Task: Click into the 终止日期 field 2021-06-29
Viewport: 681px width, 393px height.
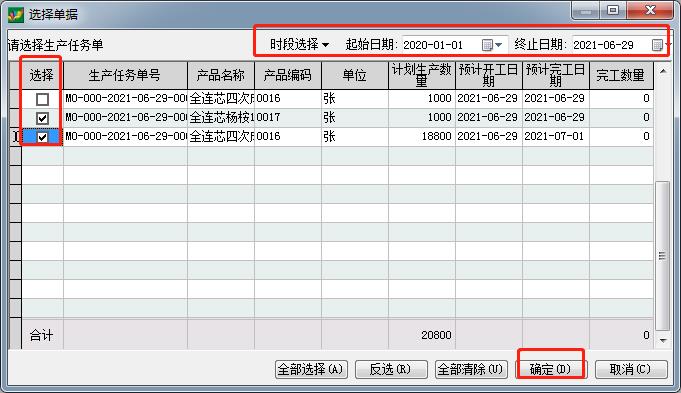Action: coord(611,45)
